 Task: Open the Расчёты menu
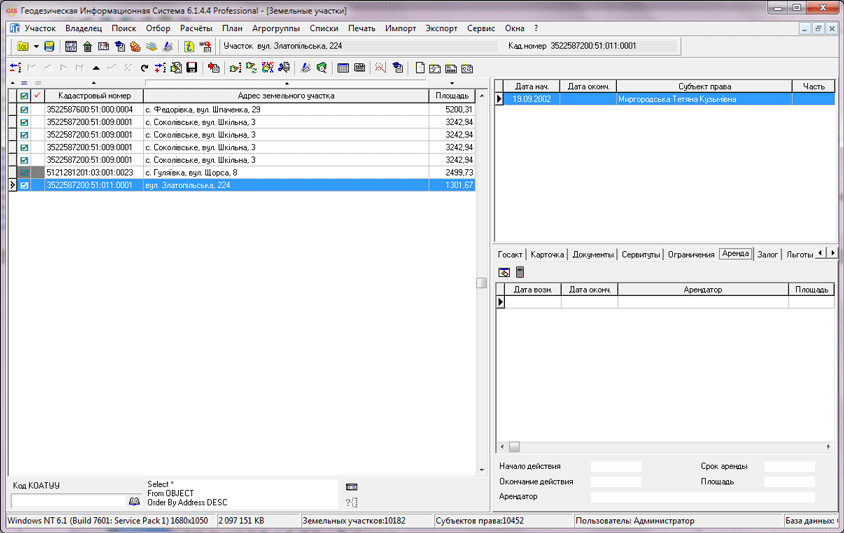point(196,29)
